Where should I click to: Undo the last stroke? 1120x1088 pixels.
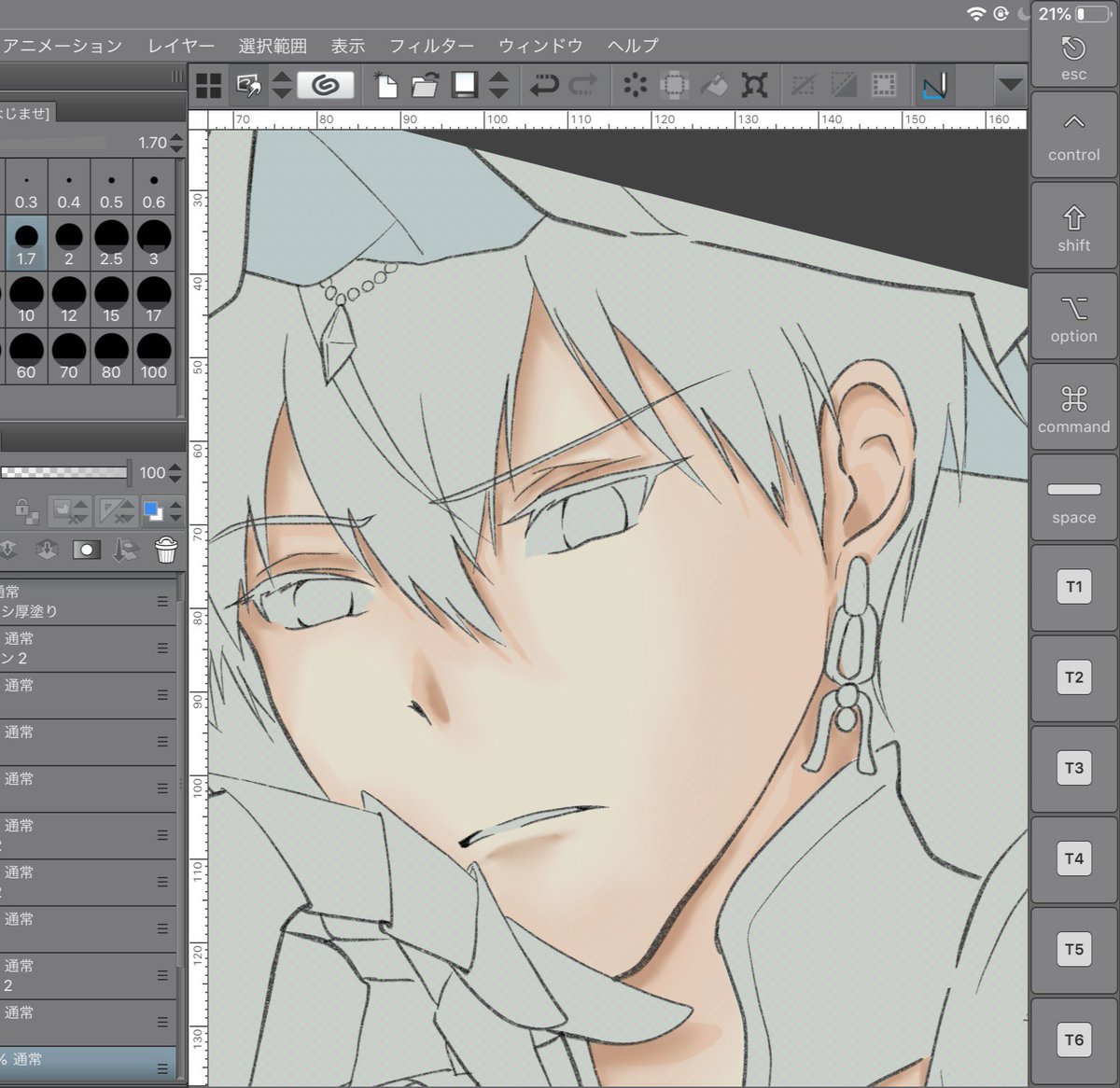coord(543,86)
